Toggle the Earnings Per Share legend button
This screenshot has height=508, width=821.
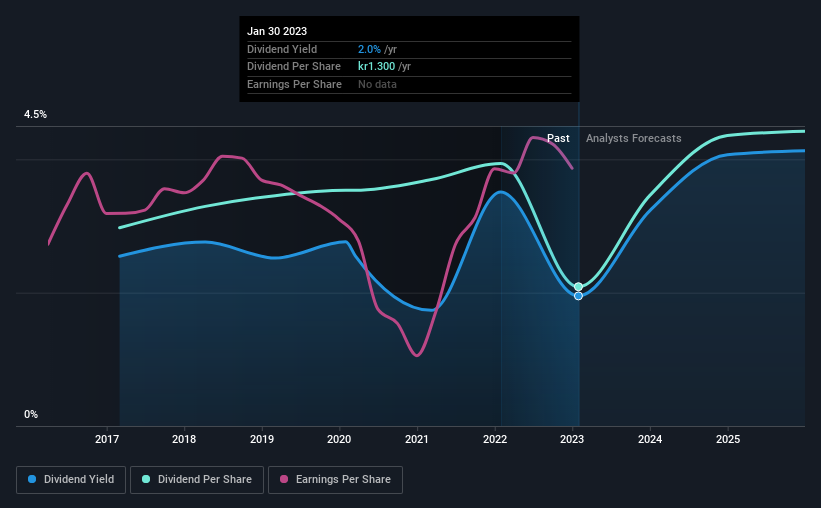(x=335, y=480)
